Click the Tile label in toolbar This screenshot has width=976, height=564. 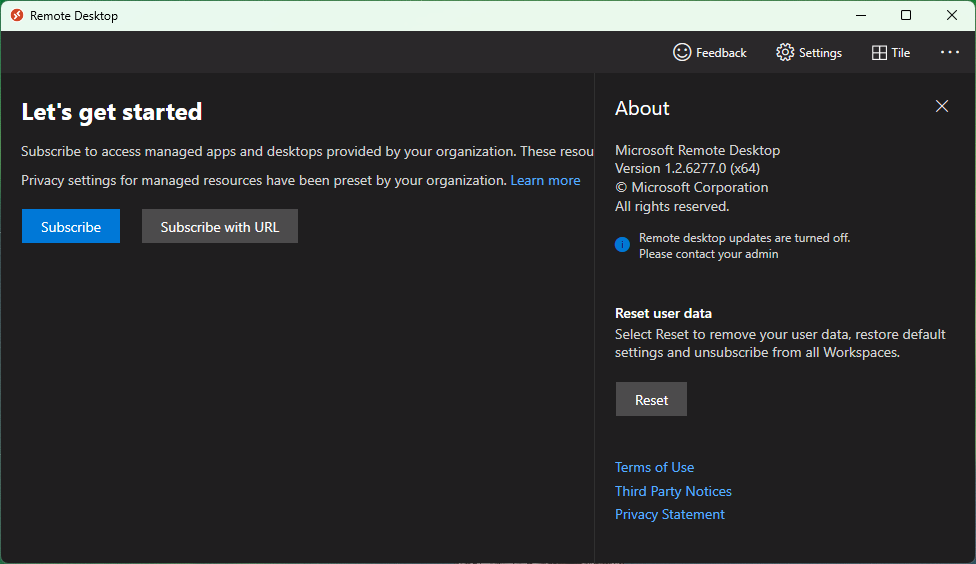901,53
